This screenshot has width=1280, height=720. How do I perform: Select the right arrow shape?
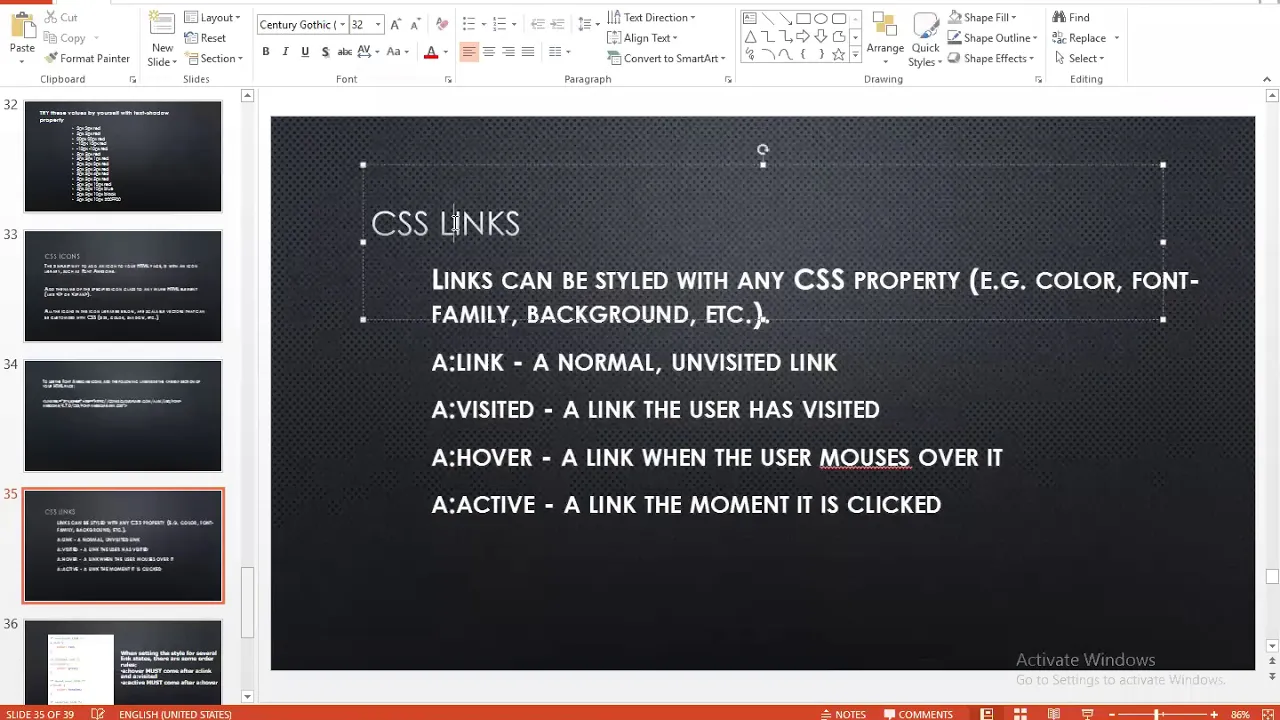tap(803, 37)
